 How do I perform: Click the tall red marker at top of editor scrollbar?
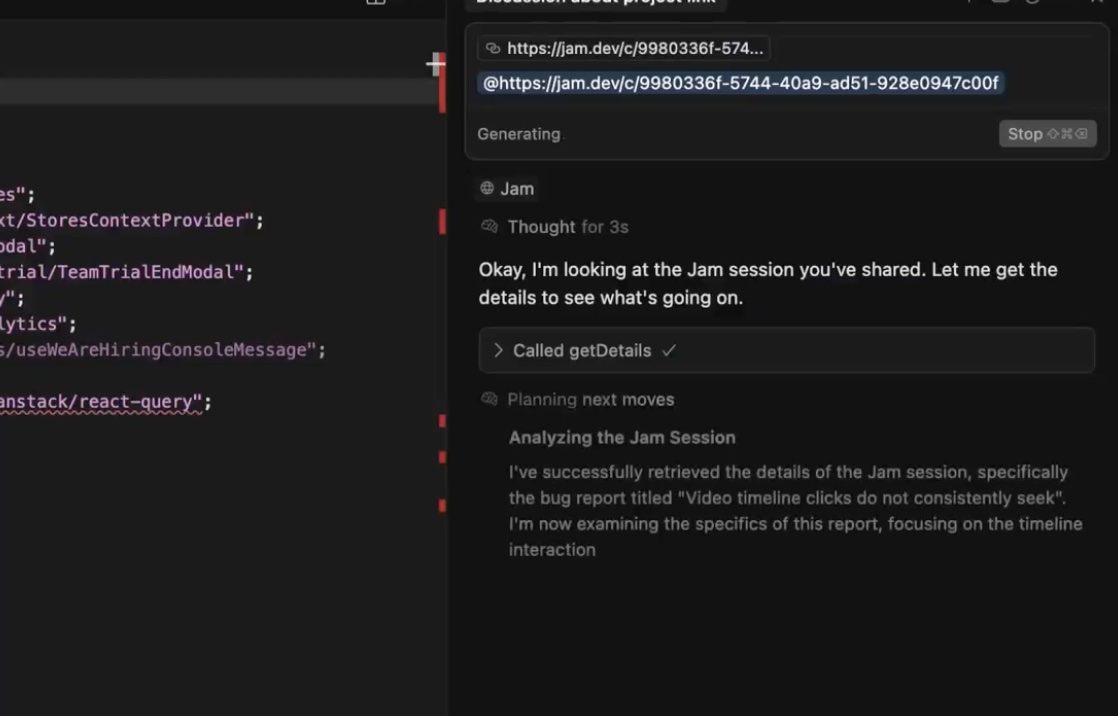(x=442, y=83)
